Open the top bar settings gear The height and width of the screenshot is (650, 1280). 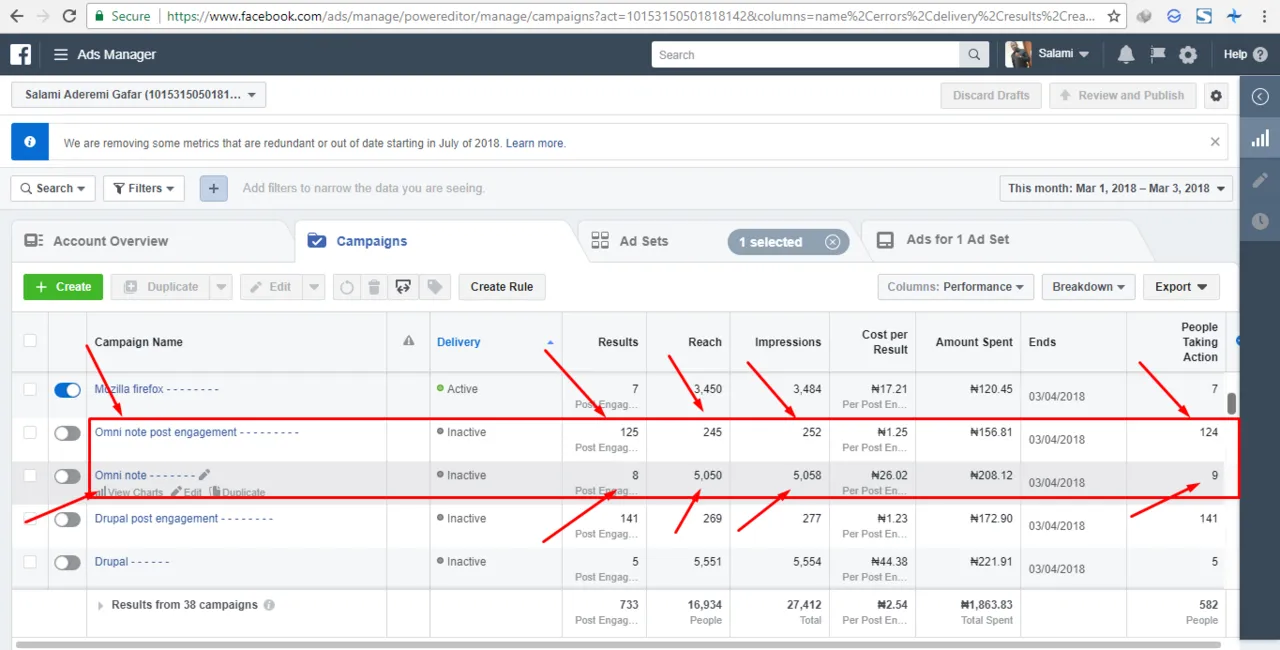pos(1188,55)
